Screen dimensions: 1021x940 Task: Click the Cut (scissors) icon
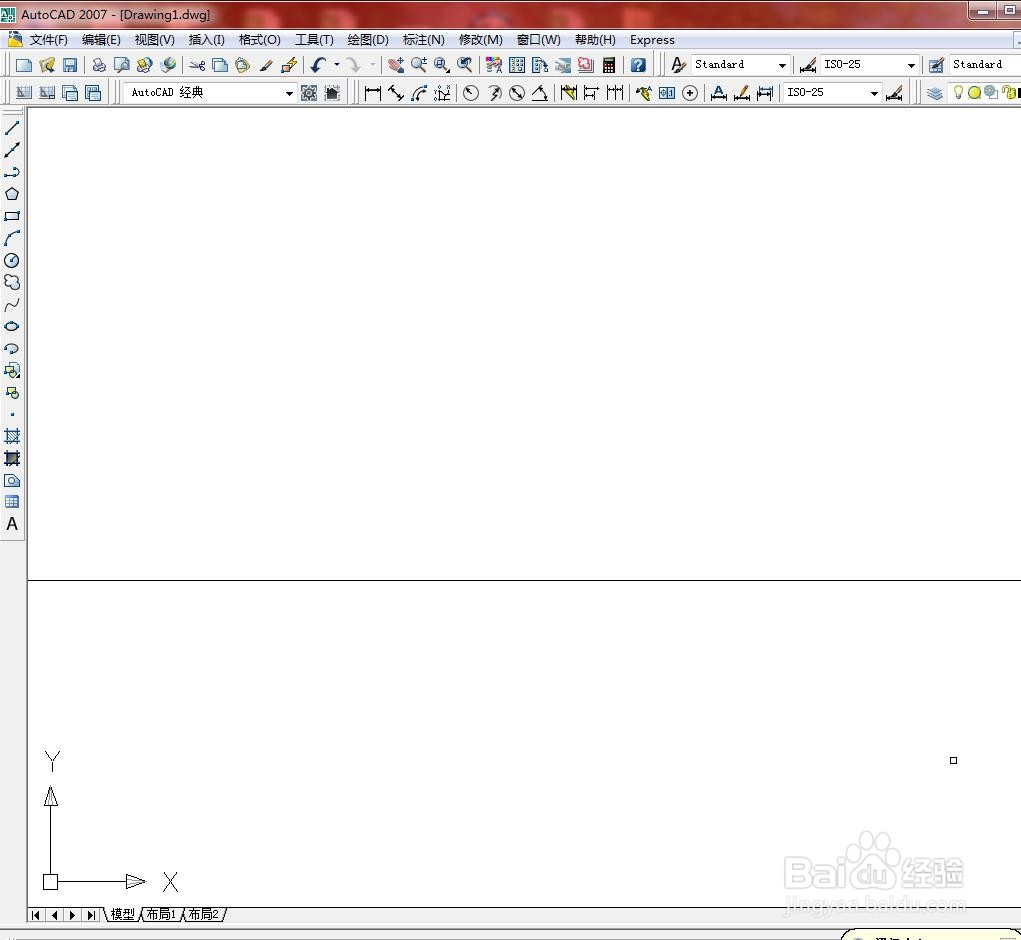tap(197, 64)
